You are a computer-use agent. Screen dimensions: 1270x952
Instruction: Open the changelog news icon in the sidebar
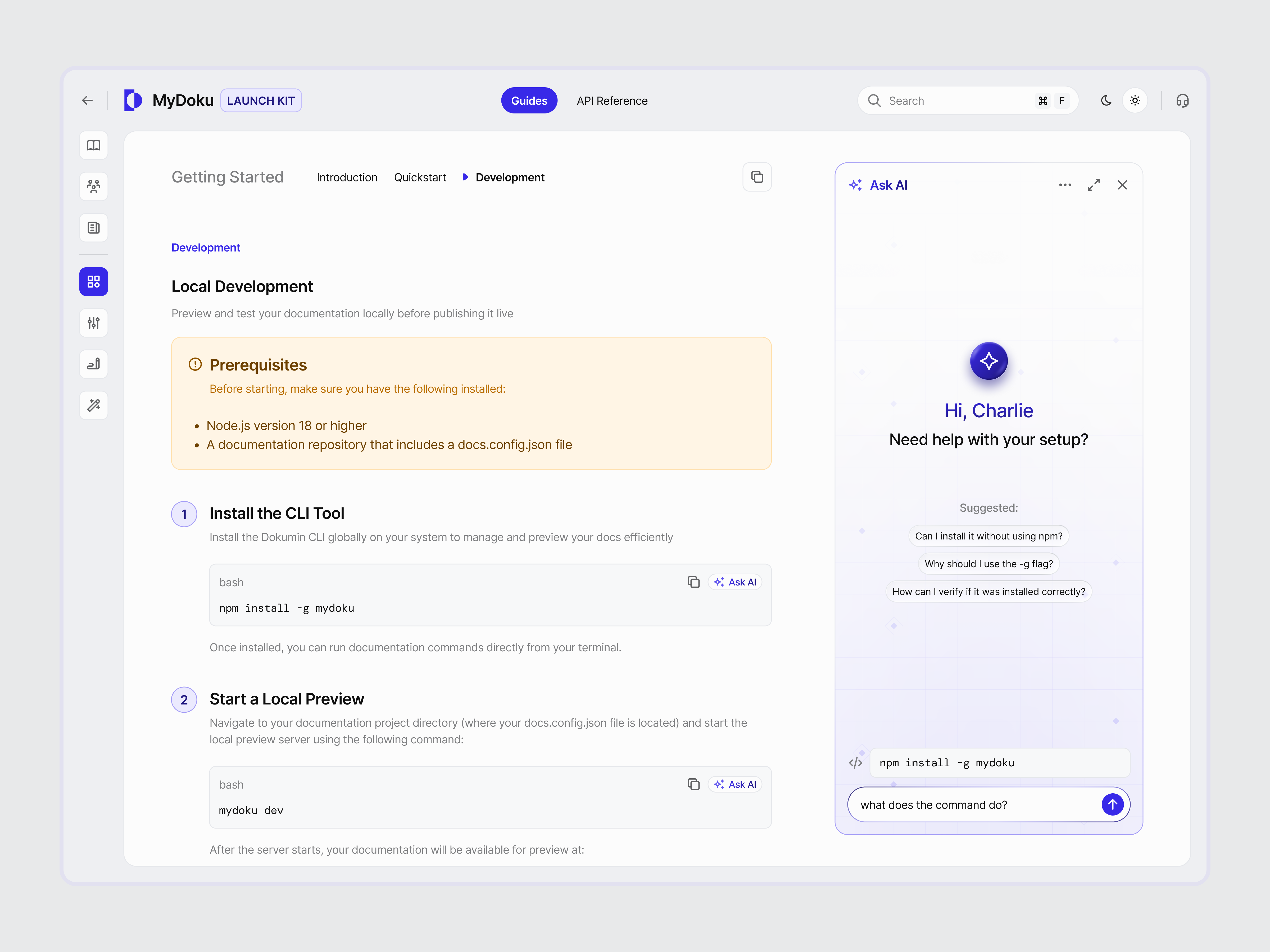coord(93,227)
